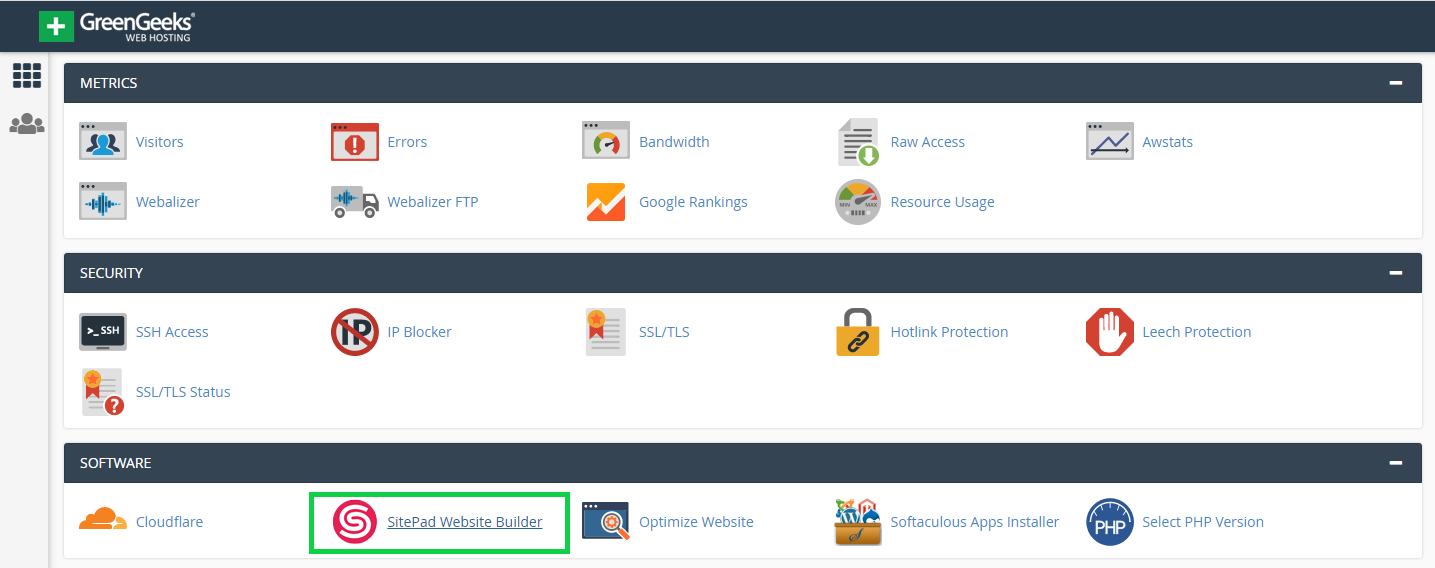Open the SitePad Website Builder link

pyautogui.click(x=465, y=522)
